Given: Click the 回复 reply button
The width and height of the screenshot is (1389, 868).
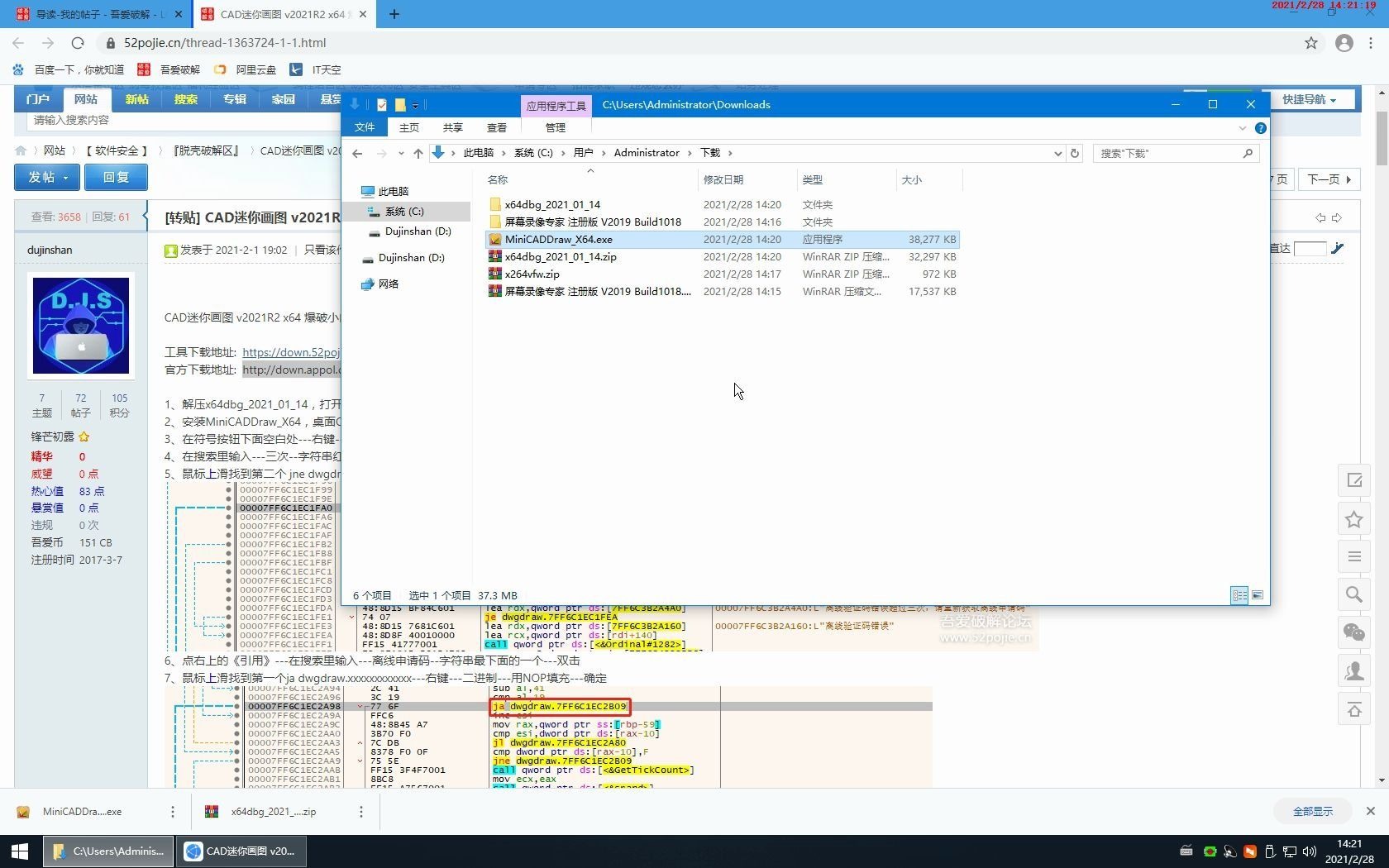Looking at the screenshot, I should tap(116, 177).
